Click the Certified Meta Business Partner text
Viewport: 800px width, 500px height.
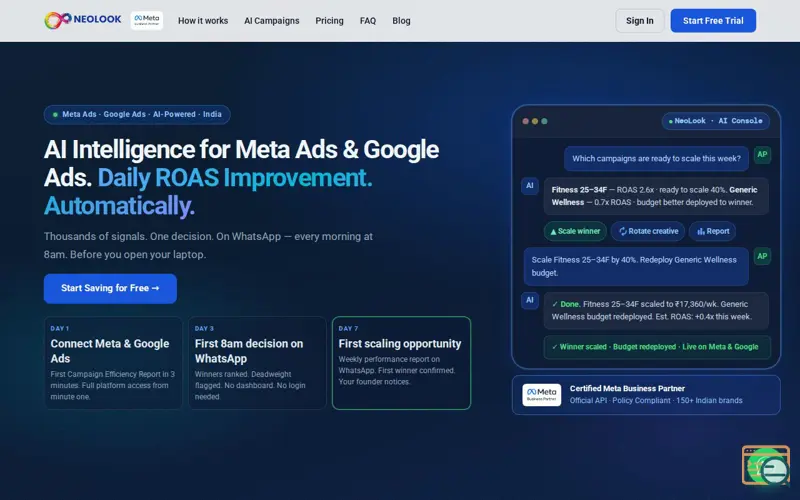pos(627,388)
